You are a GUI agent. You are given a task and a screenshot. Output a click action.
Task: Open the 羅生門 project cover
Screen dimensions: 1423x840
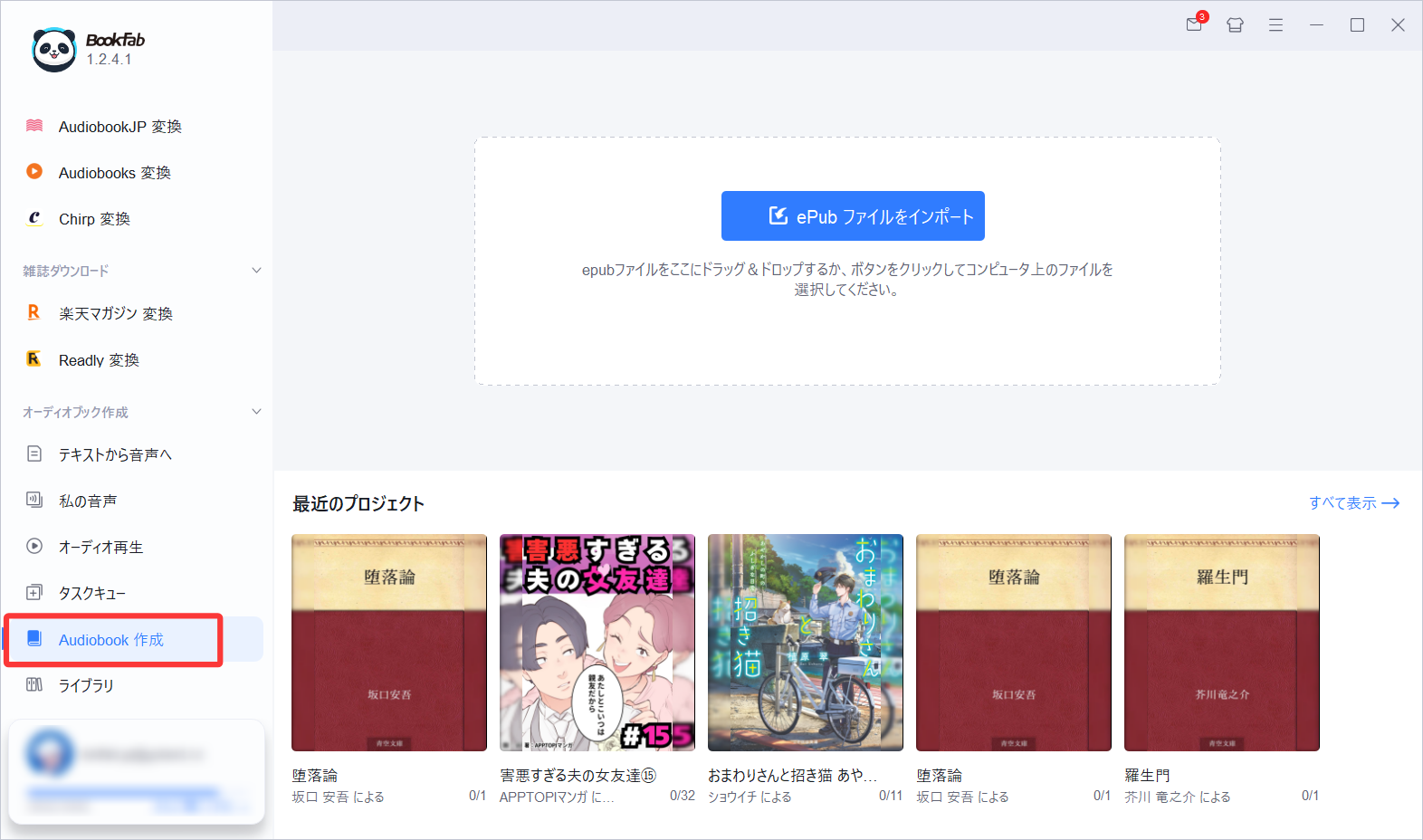1222,643
